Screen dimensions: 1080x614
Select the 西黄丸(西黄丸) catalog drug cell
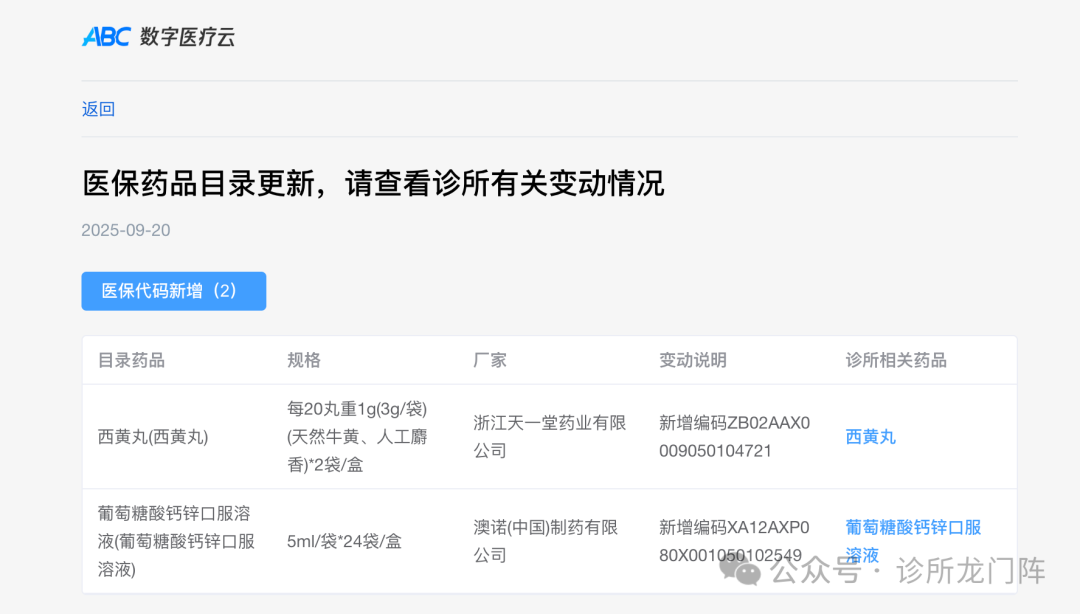[x=153, y=437]
